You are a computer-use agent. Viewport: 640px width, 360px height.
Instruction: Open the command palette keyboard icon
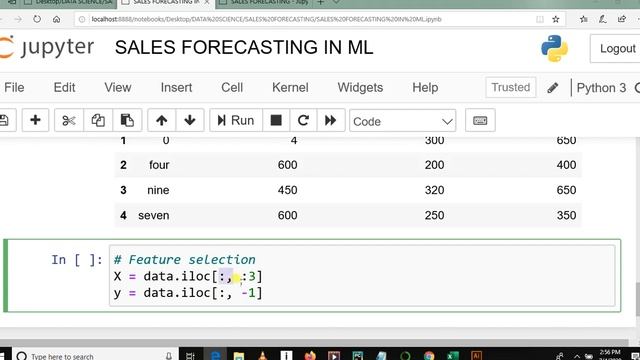480,120
